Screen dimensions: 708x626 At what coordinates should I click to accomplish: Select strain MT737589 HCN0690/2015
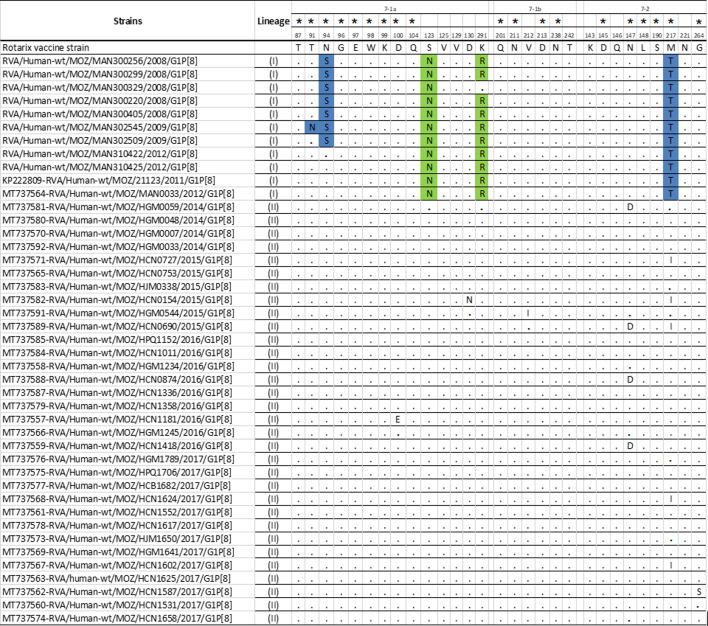(117, 327)
